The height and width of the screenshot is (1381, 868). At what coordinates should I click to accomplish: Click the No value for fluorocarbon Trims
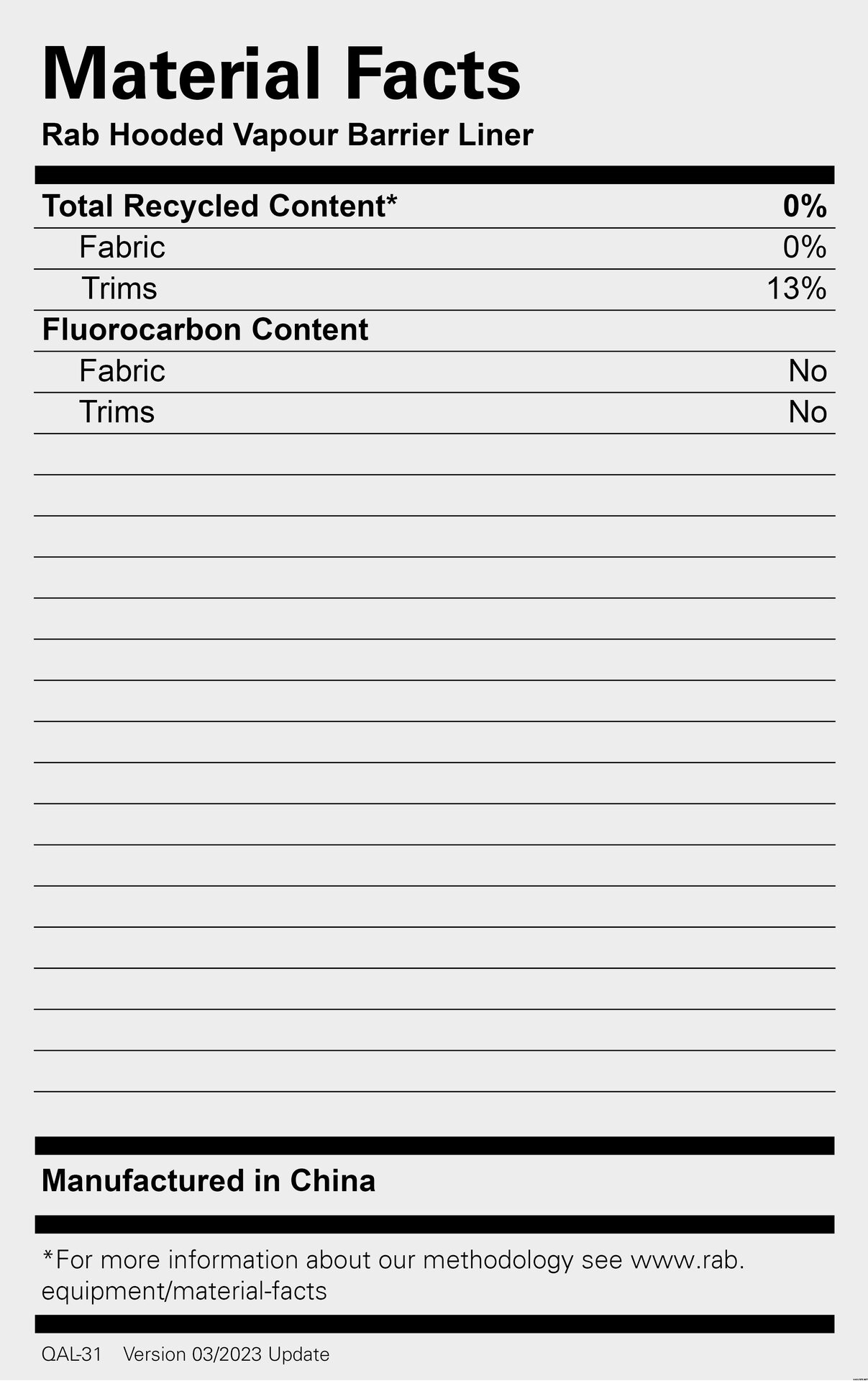coord(808,412)
